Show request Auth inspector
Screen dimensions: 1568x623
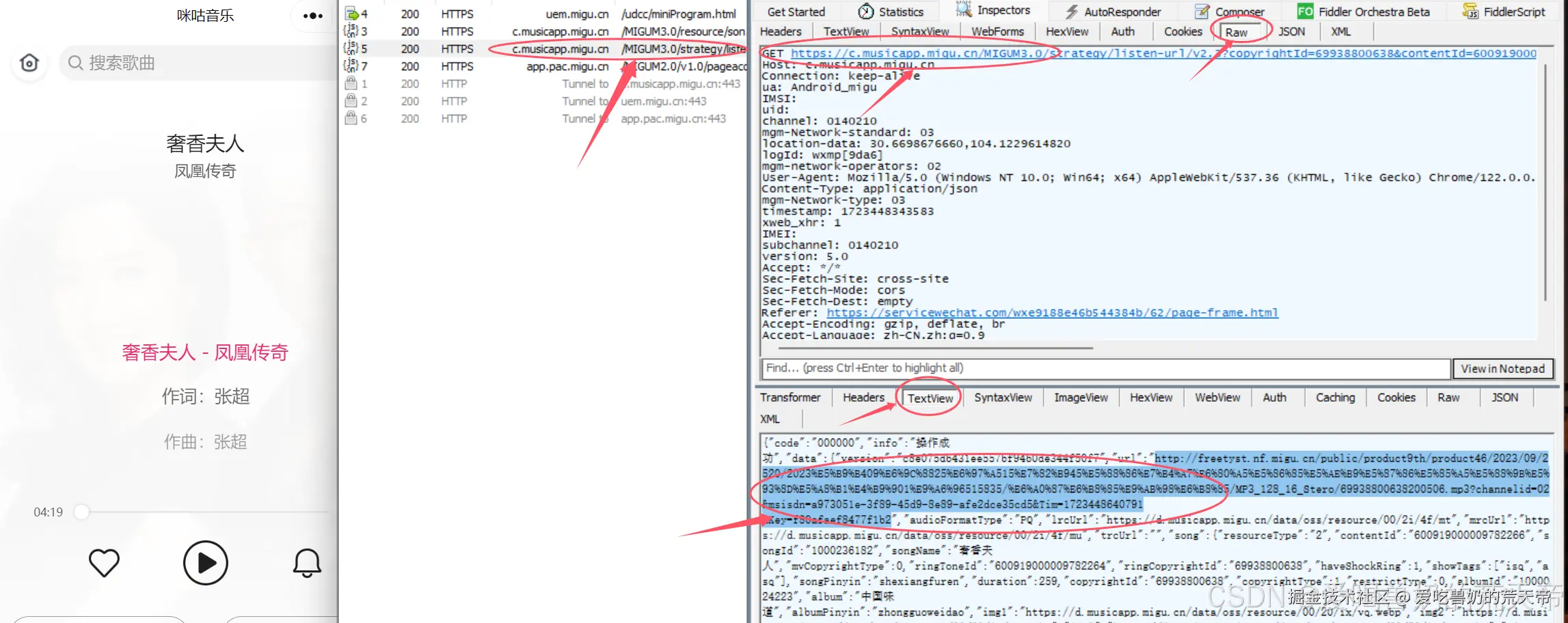click(1122, 31)
